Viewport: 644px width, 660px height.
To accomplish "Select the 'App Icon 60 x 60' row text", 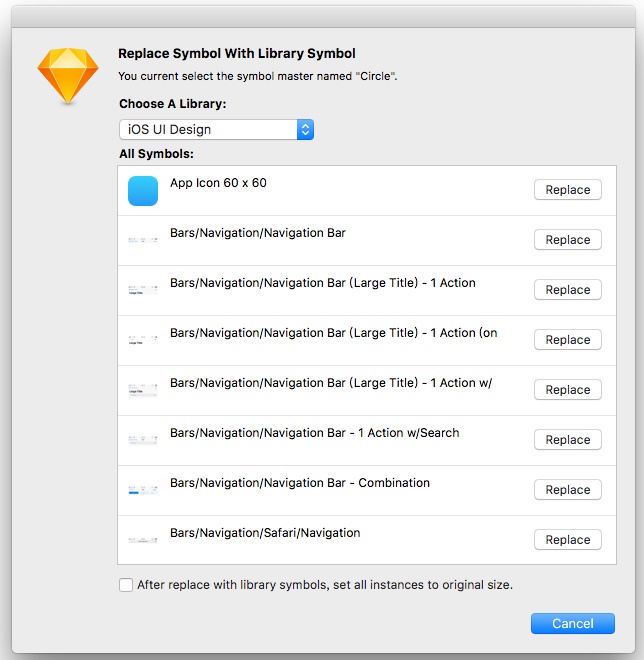I will 218,183.
